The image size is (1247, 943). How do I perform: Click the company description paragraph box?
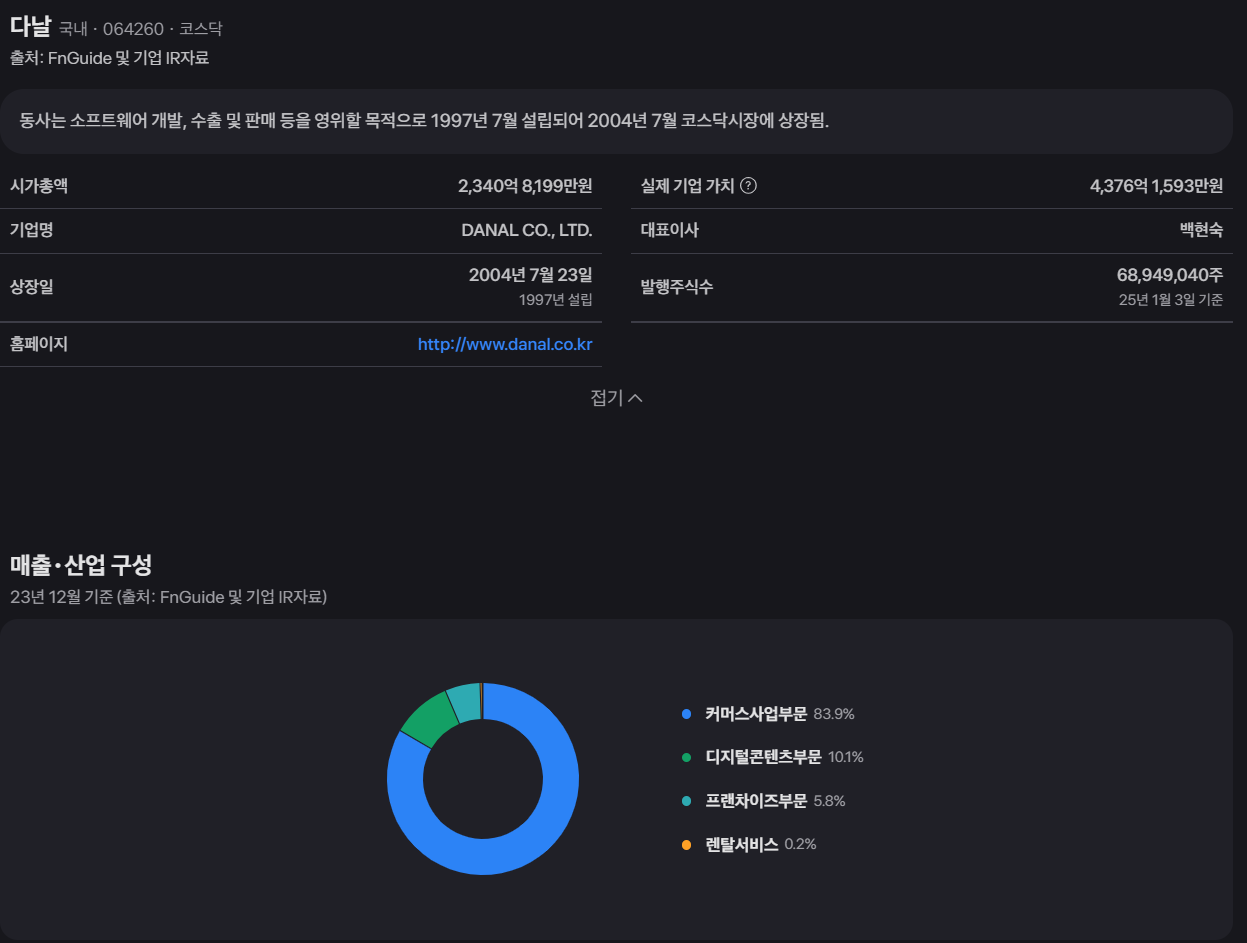tap(616, 121)
